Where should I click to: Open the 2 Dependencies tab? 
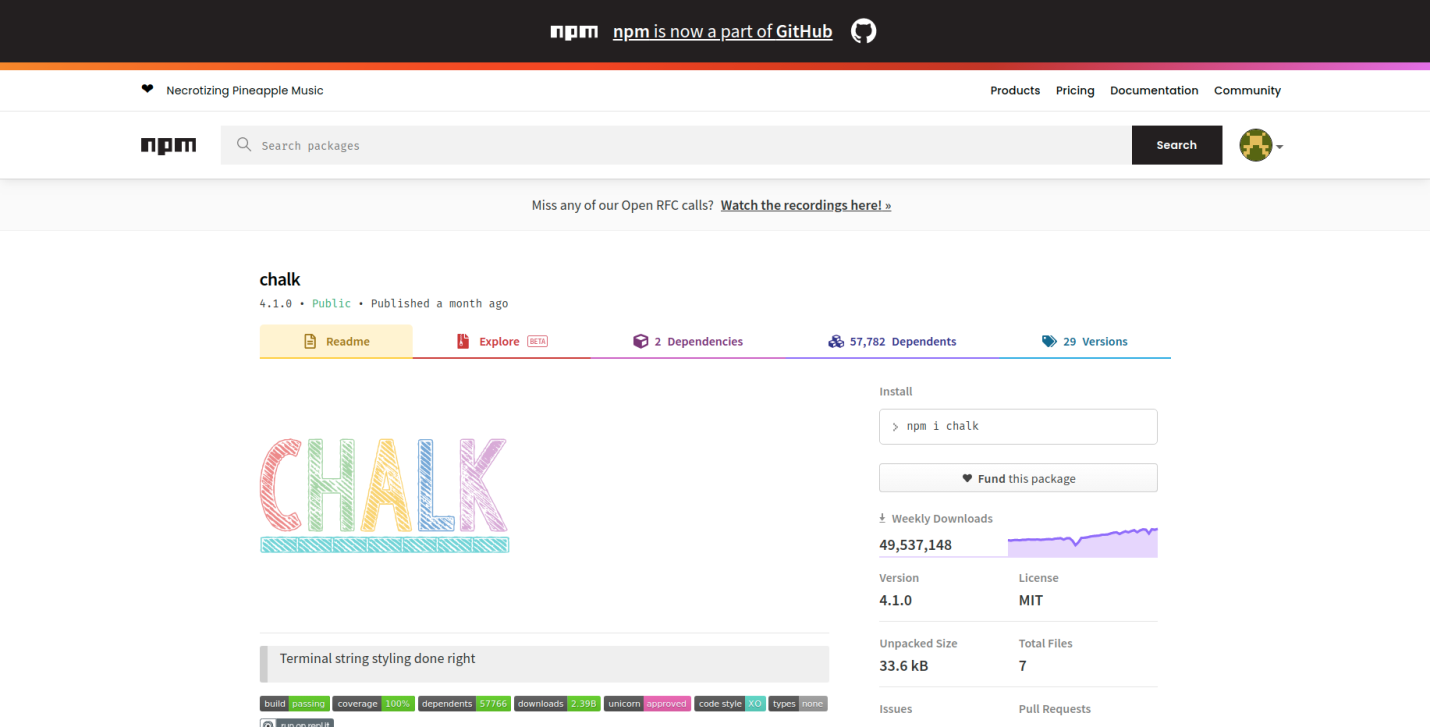pyautogui.click(x=688, y=342)
